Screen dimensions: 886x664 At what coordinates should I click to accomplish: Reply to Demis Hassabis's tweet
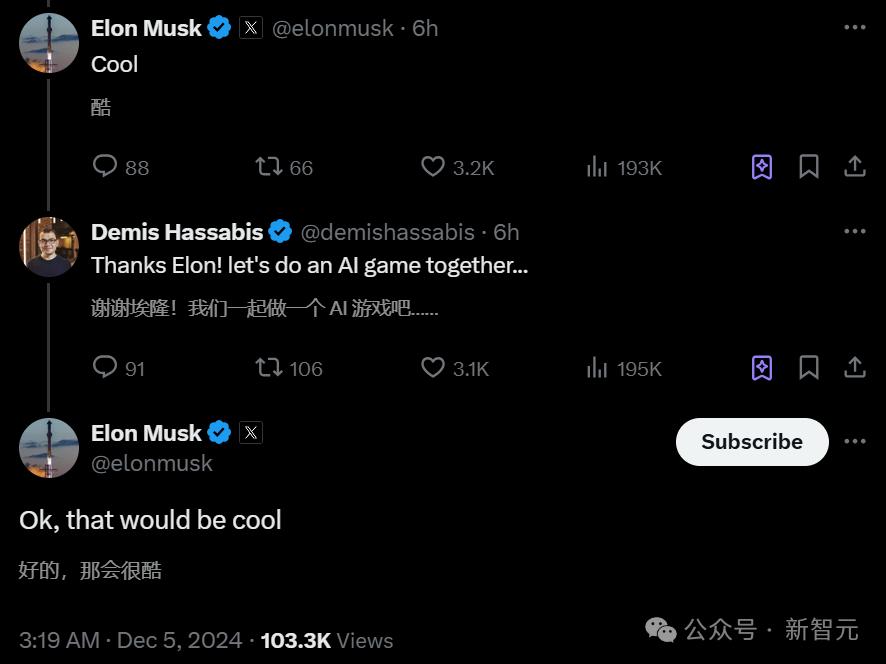(x=106, y=367)
